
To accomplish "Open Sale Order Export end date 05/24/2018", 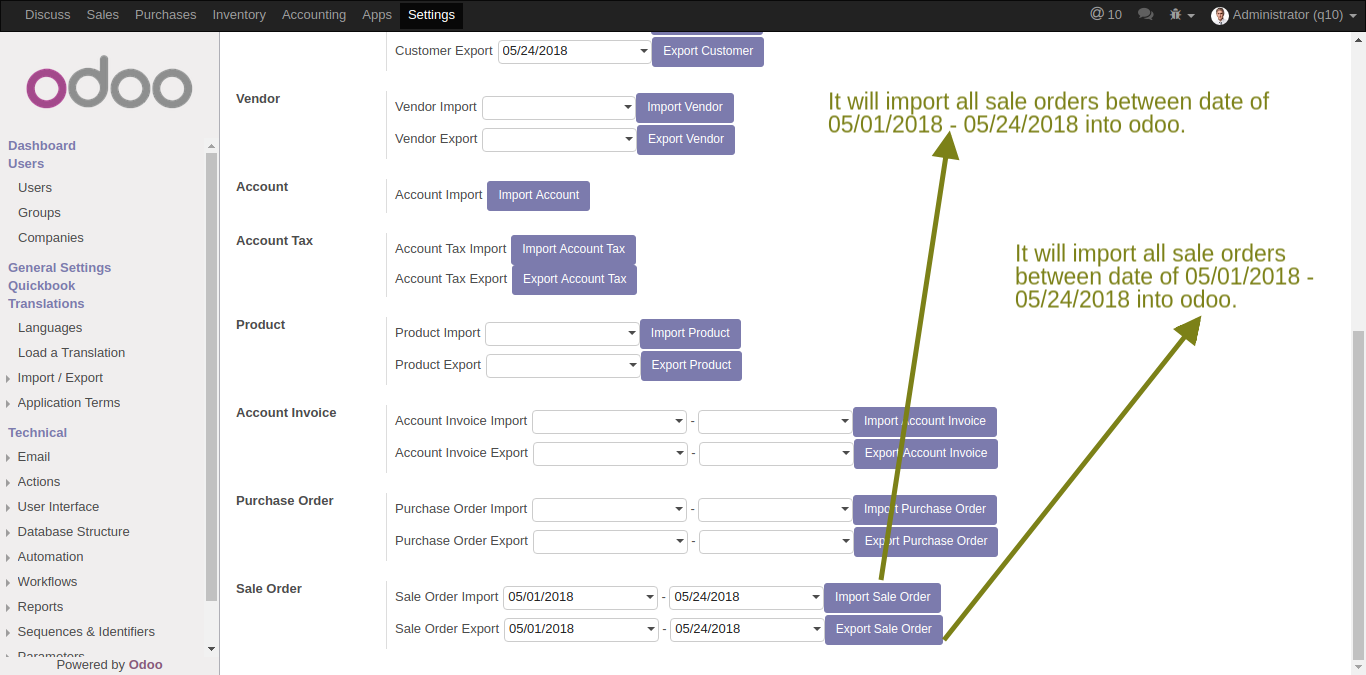I will point(747,629).
